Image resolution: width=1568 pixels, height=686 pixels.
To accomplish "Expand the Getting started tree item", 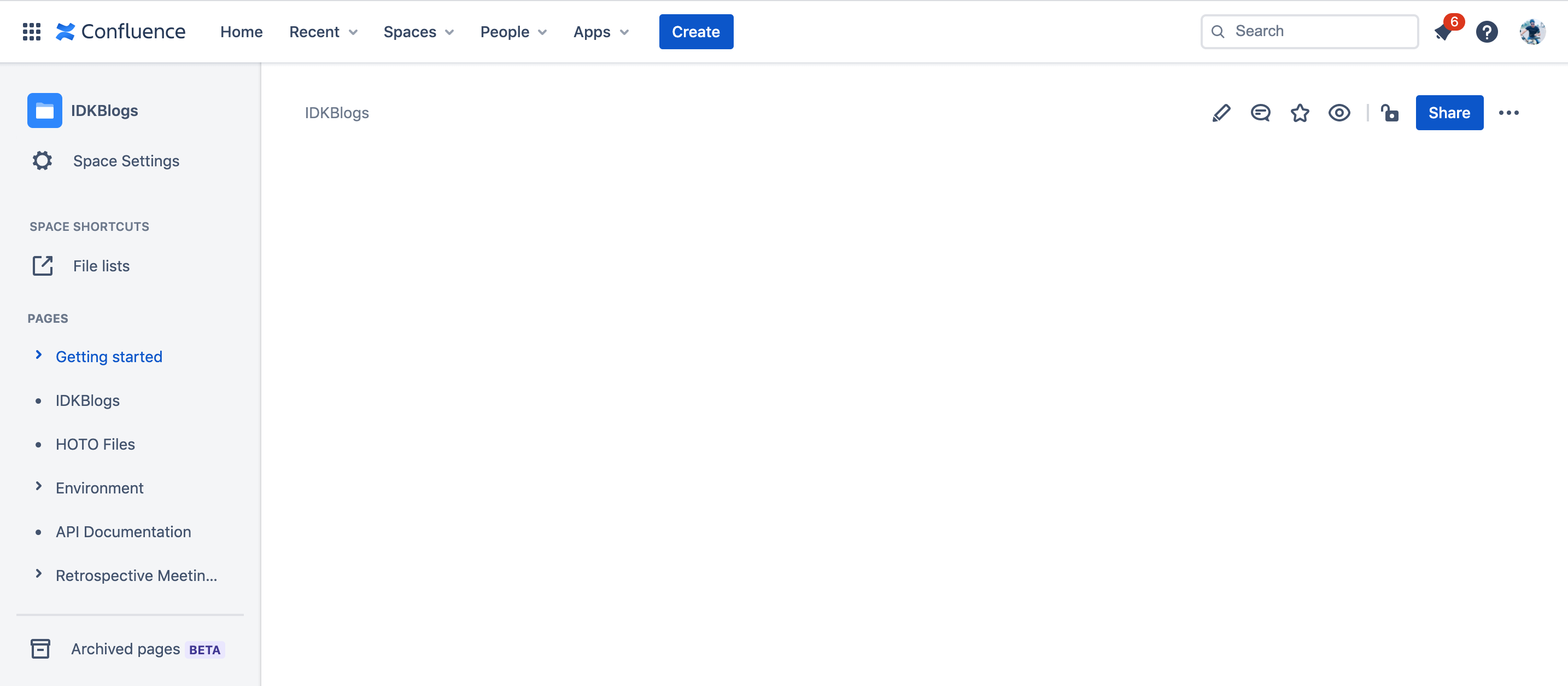I will (x=38, y=356).
